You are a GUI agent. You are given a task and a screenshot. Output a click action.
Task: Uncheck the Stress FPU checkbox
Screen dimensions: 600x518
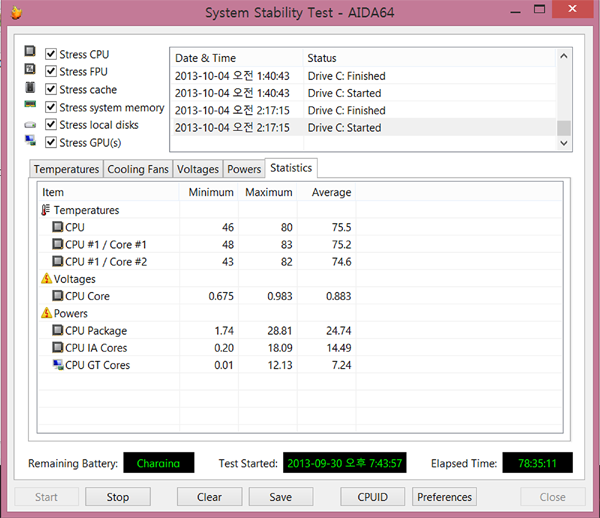51,71
